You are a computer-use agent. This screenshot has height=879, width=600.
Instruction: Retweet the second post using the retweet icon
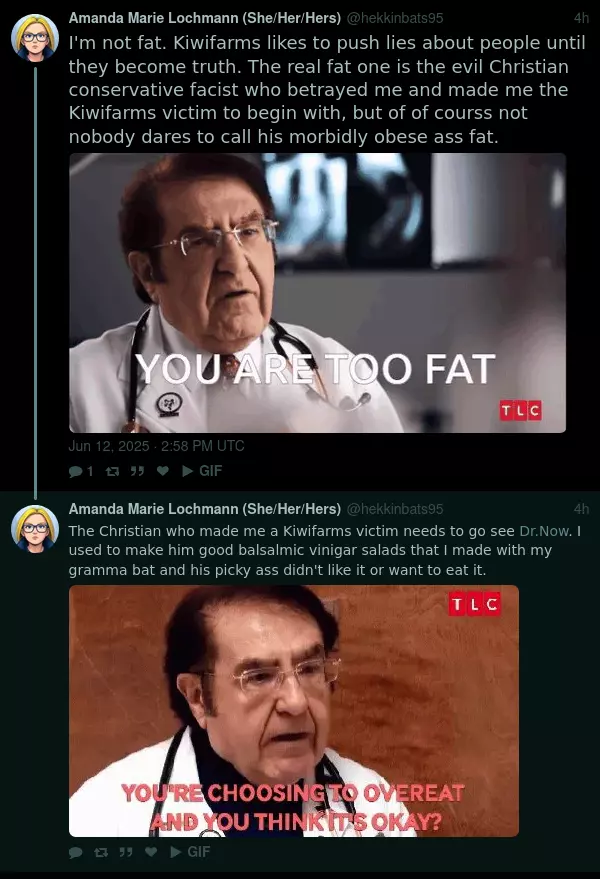pyautogui.click(x=101, y=852)
